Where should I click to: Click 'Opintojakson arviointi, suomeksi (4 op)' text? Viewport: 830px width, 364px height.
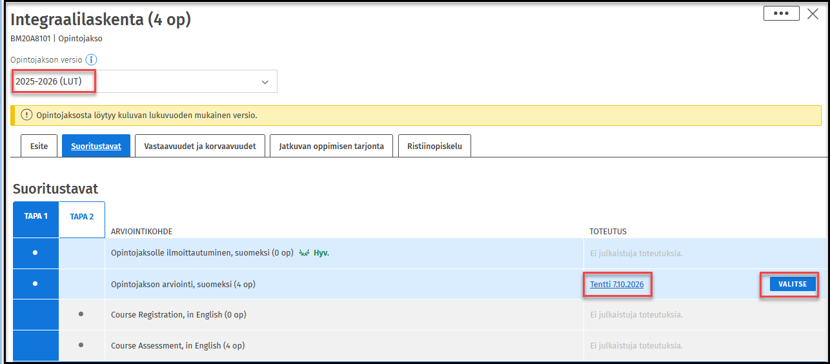(x=183, y=285)
